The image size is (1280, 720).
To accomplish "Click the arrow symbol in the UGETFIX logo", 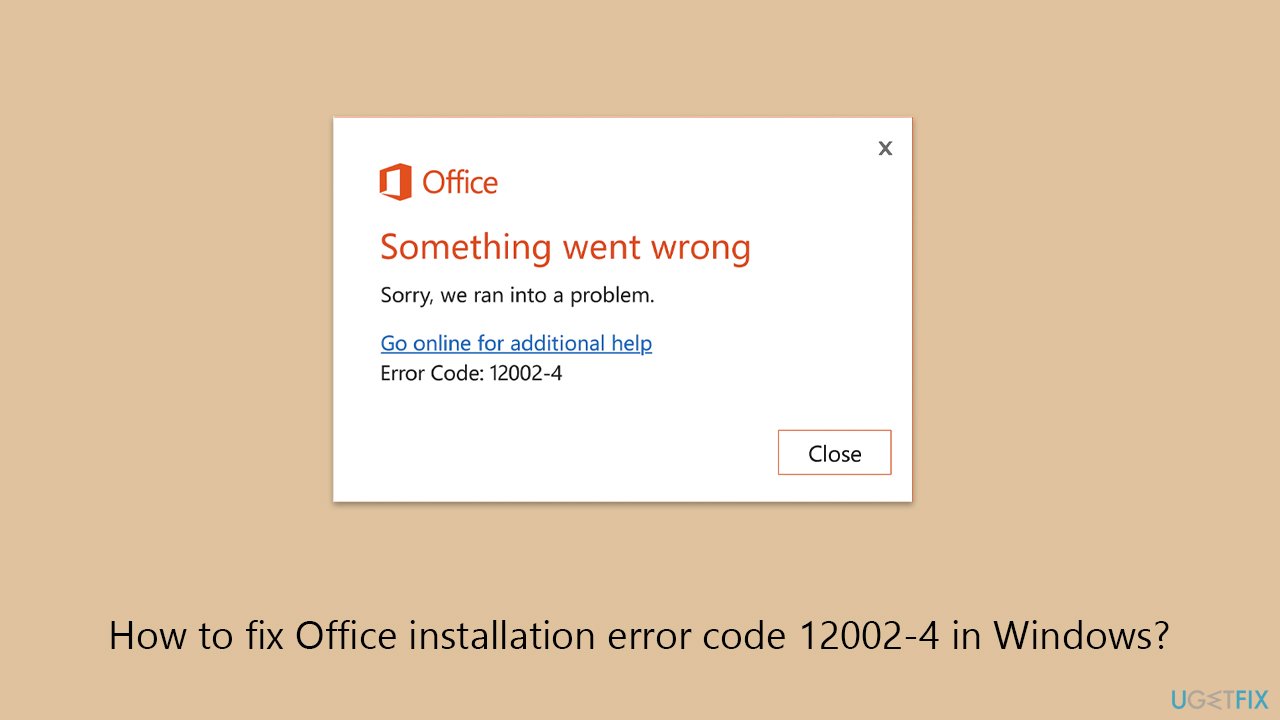I will pos(1215,698).
